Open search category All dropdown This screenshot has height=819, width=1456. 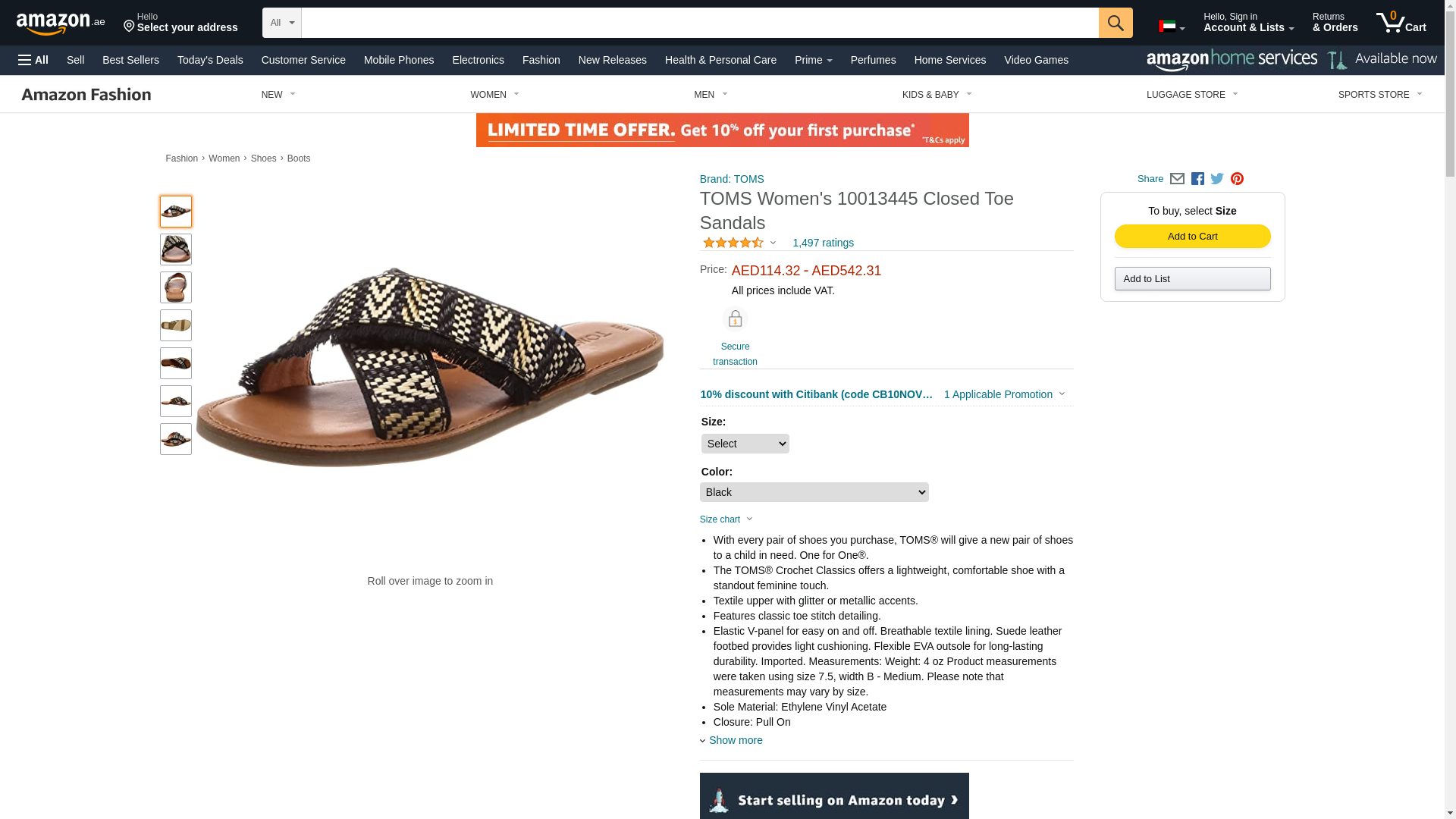click(281, 23)
